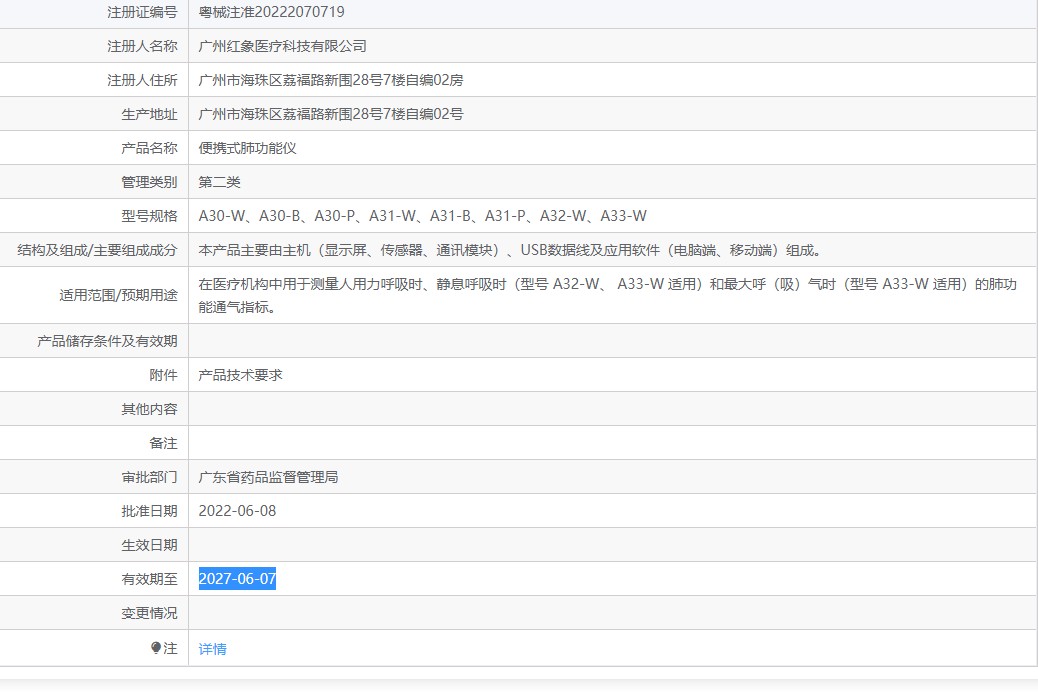Click management category 第二类
The image size is (1038, 692).
coord(220,182)
